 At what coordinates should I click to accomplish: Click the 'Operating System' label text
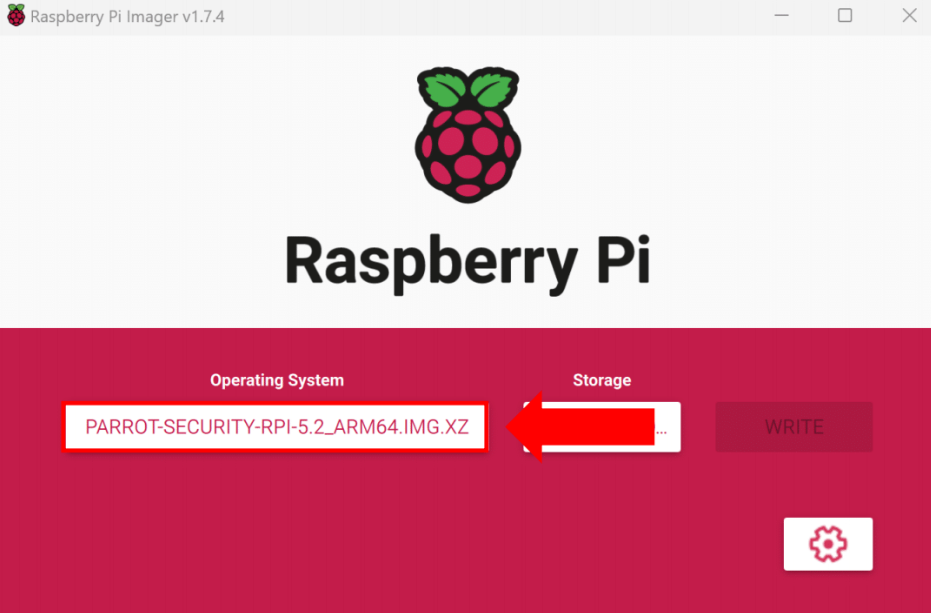(x=277, y=380)
